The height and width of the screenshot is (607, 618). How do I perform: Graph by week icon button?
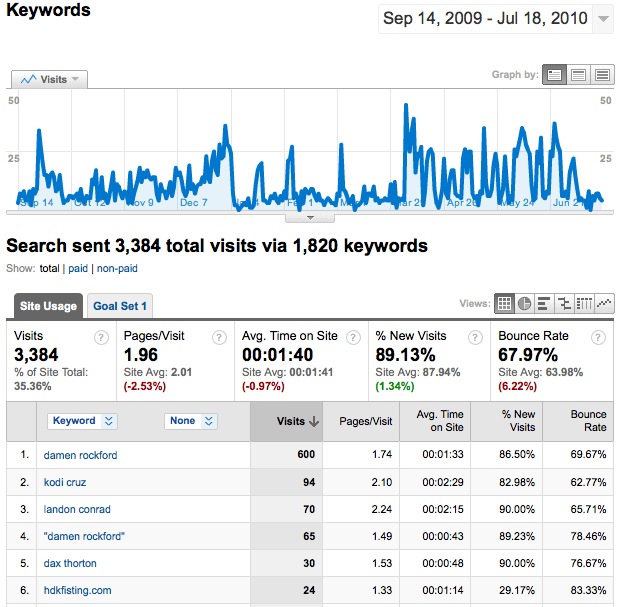coord(578,74)
